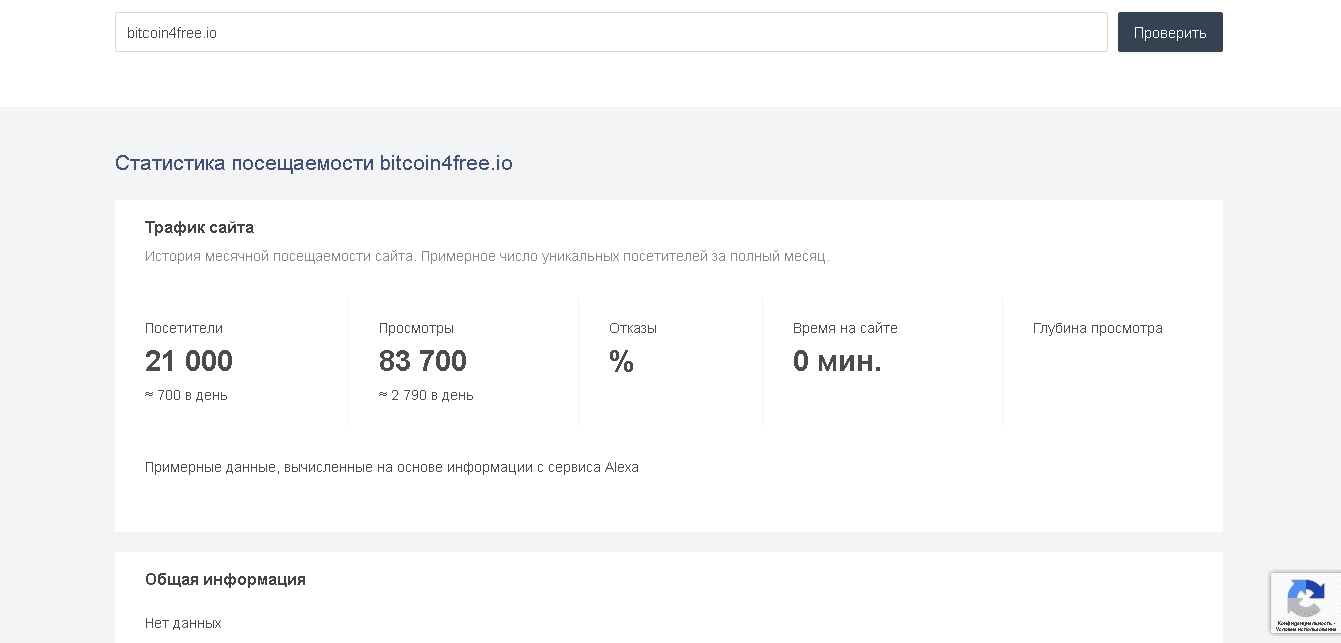Click the 0 мин. time value

coord(837,361)
